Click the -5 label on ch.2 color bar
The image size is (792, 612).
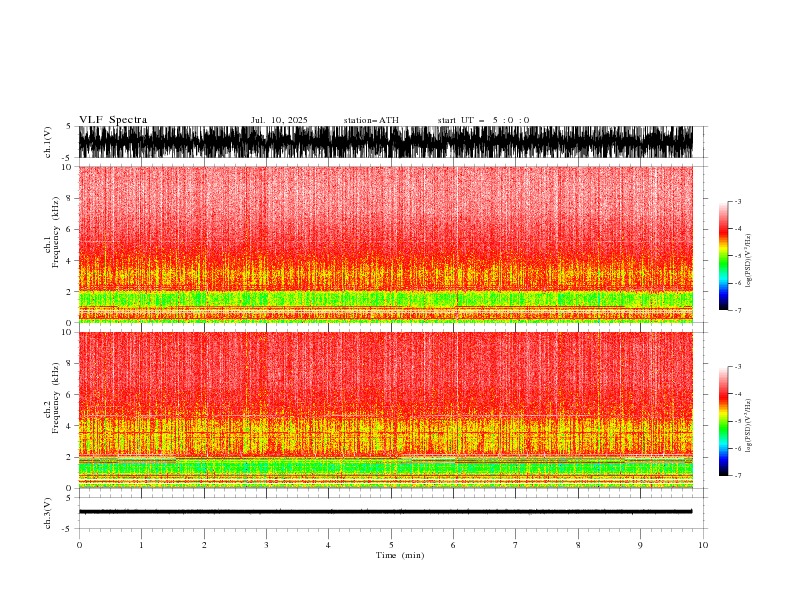click(x=738, y=421)
